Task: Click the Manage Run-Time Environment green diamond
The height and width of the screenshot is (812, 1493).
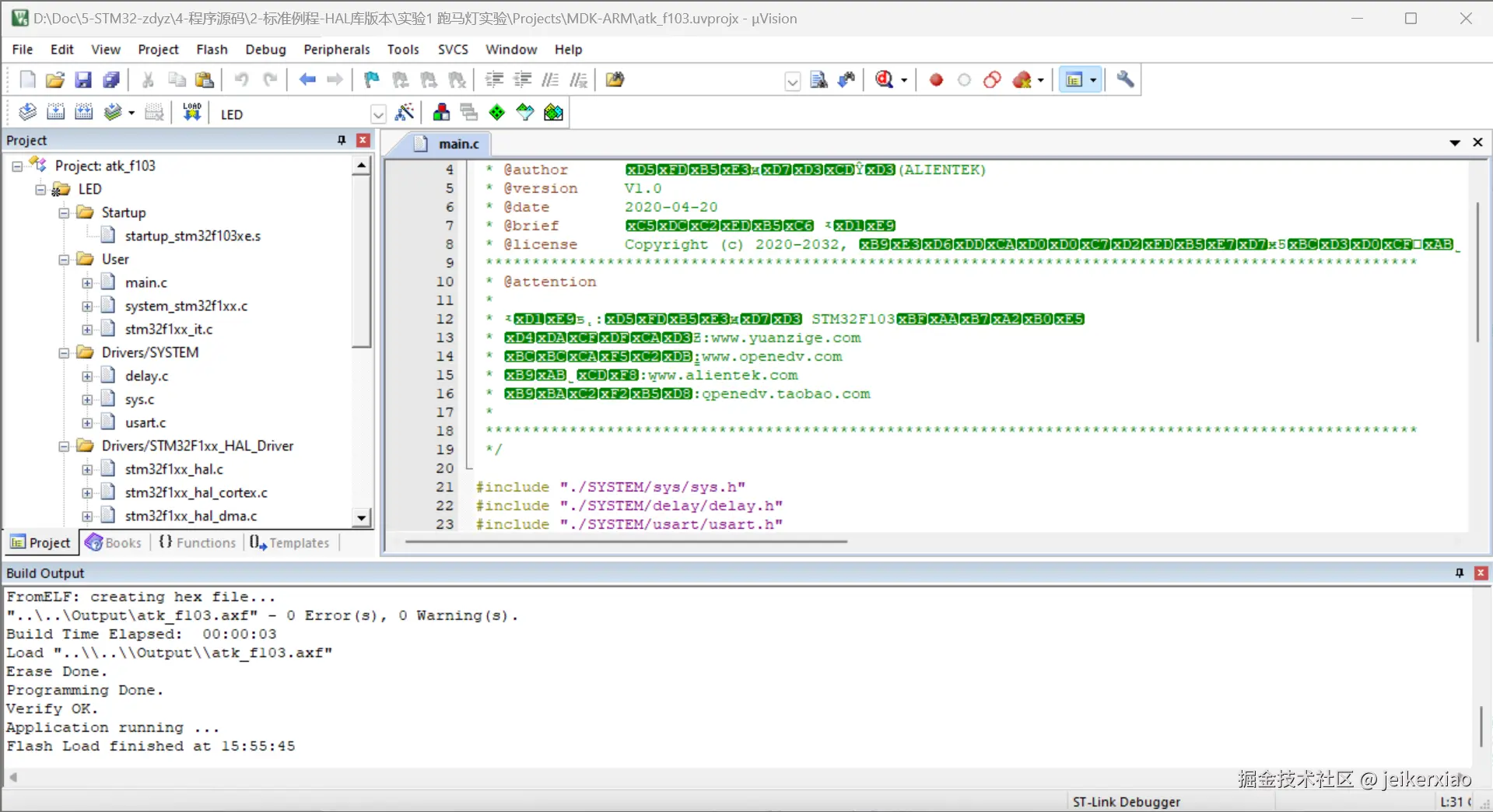Action: click(x=497, y=113)
